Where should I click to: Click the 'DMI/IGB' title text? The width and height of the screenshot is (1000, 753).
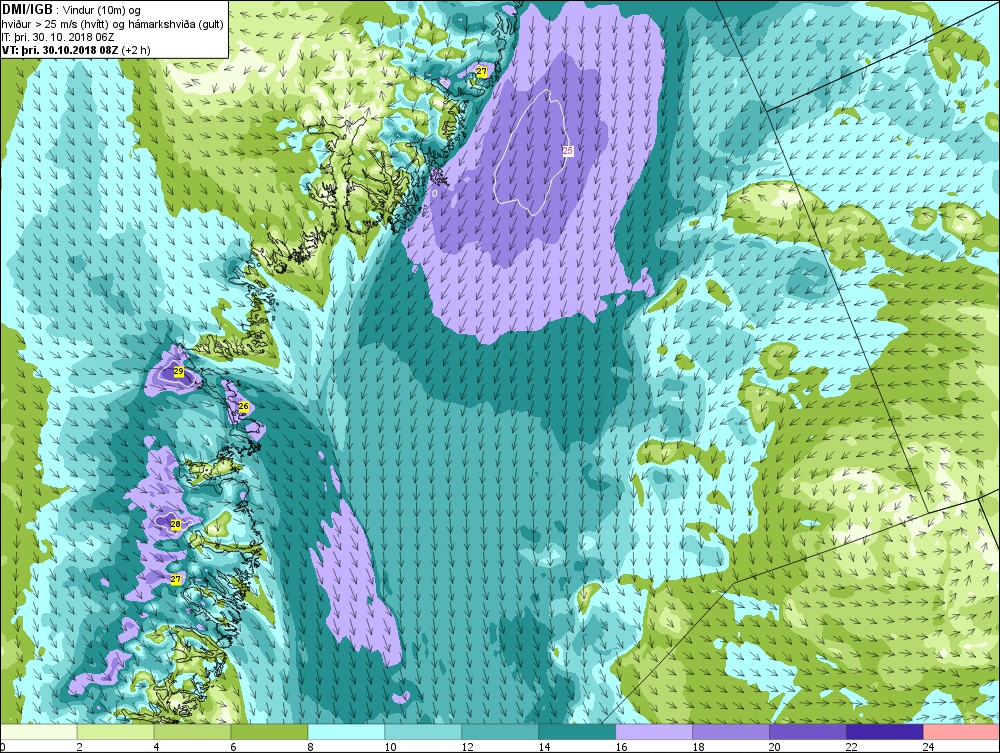[27, 9]
